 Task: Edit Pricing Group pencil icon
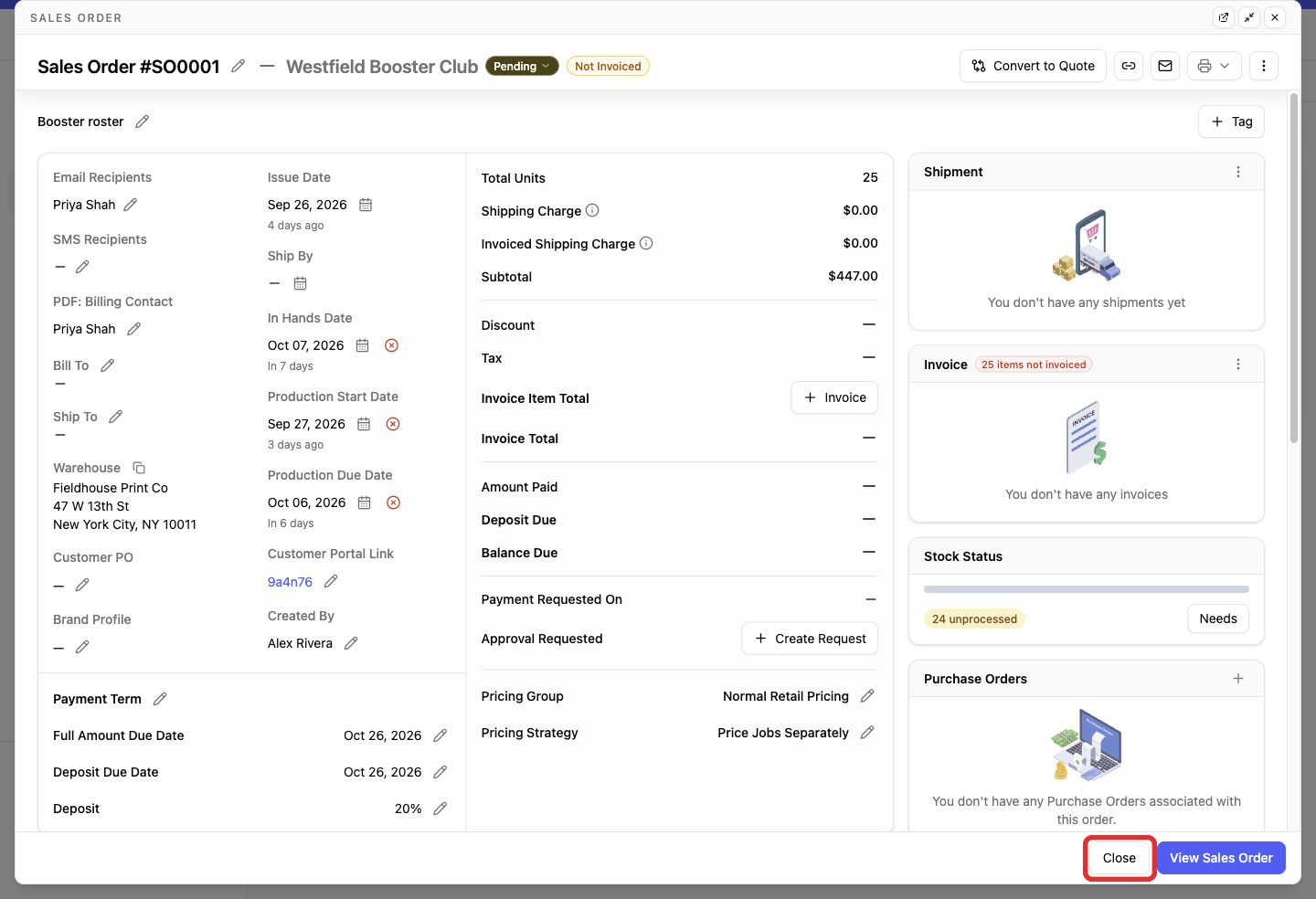(x=867, y=696)
